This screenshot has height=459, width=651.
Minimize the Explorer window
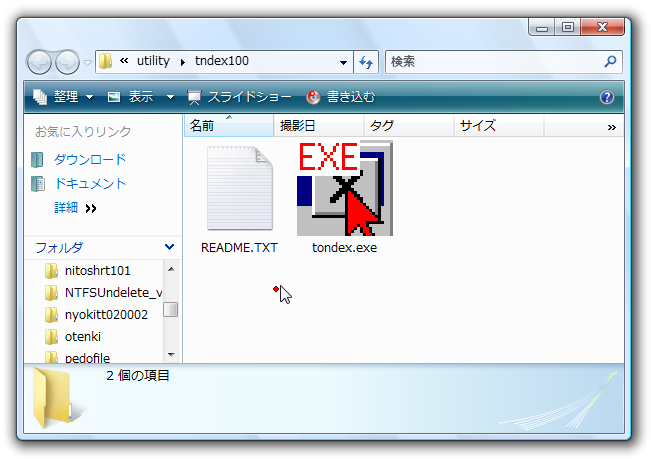pos(542,28)
